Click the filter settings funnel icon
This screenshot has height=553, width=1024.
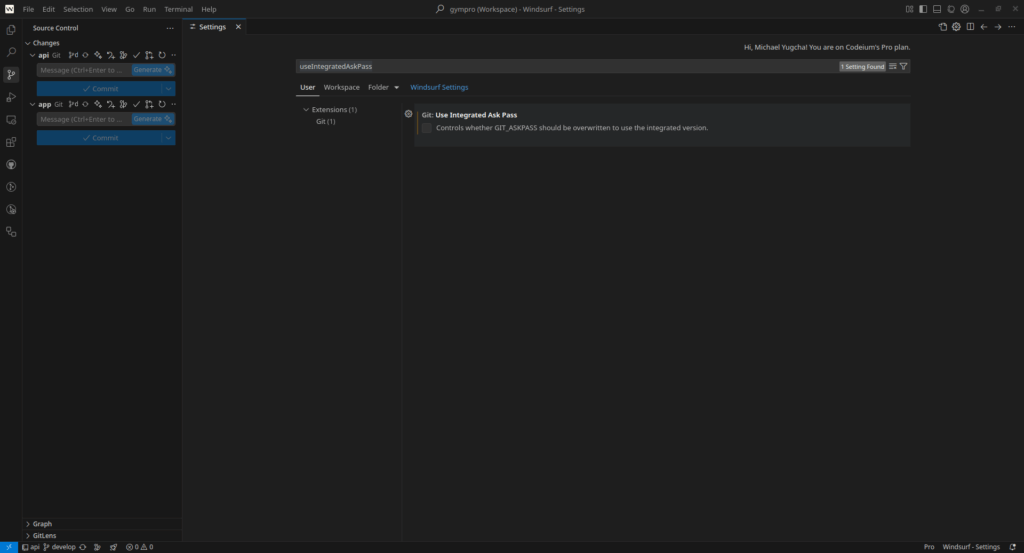[x=904, y=66]
